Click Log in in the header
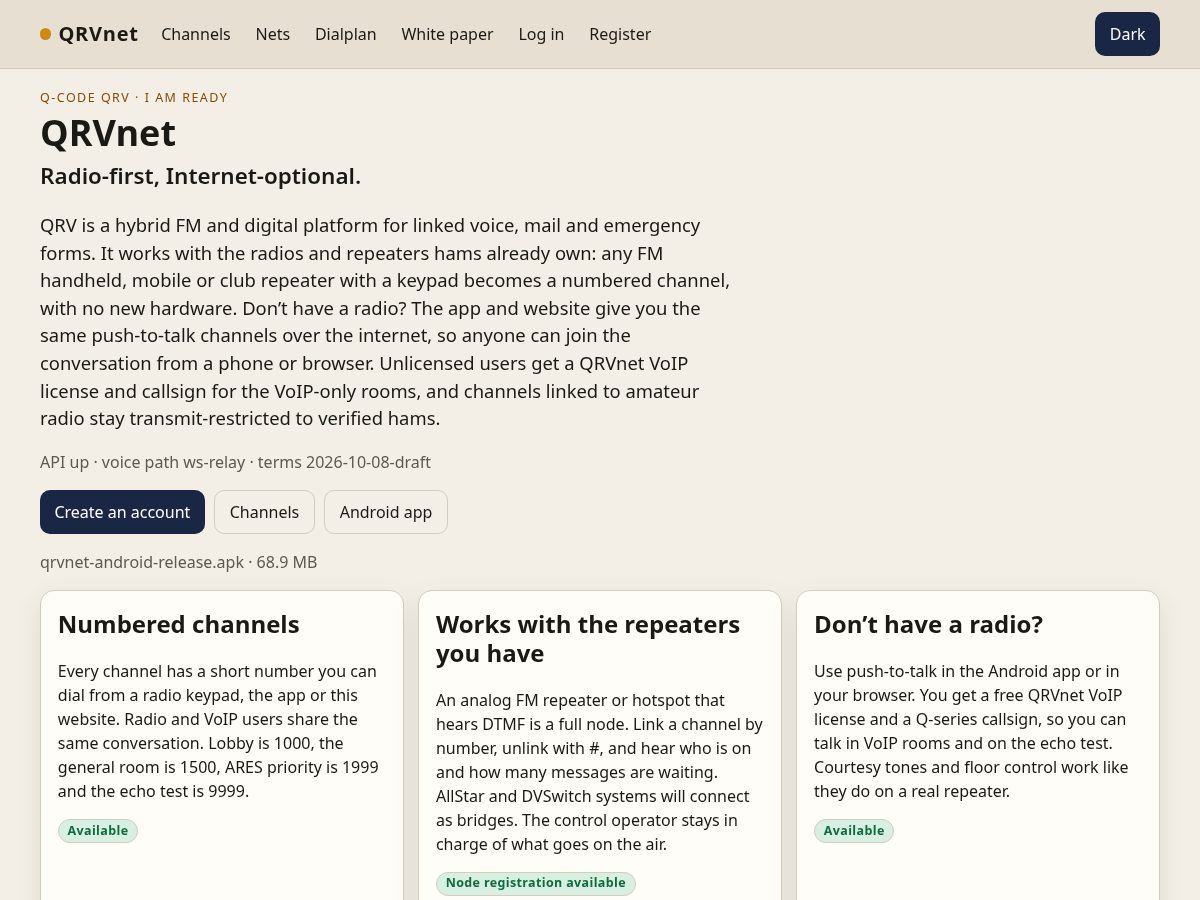1200x900 pixels. [x=541, y=34]
